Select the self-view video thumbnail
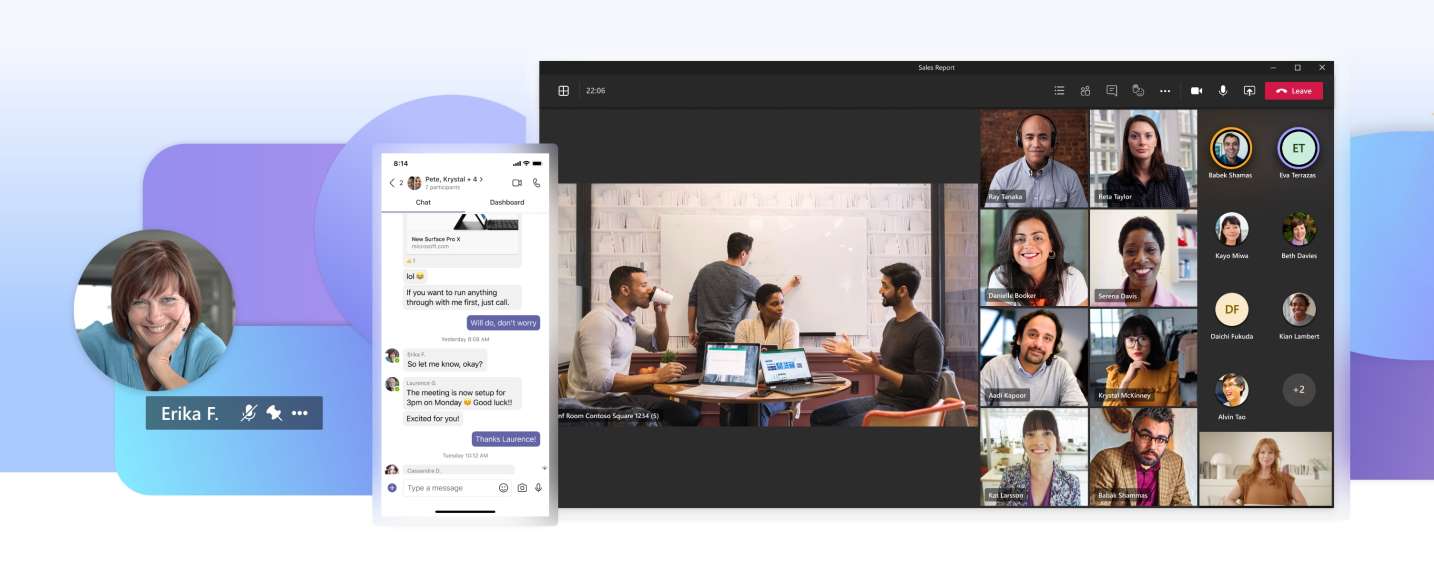 click(1265, 469)
